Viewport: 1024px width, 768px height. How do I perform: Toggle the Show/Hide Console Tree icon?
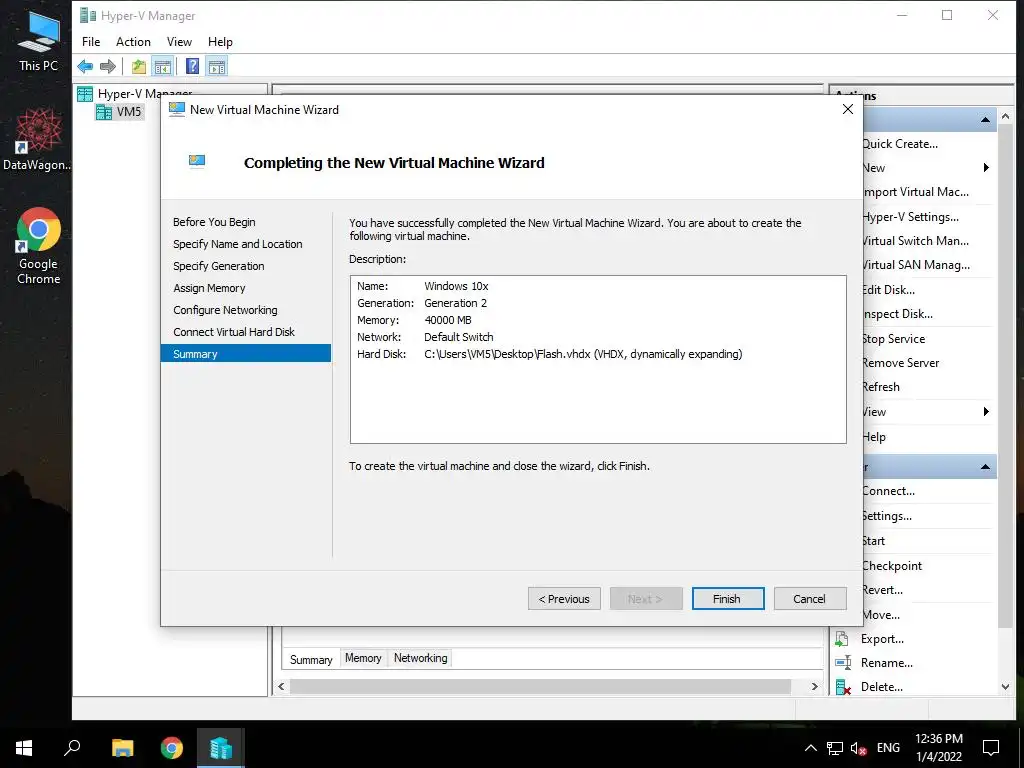[162, 66]
